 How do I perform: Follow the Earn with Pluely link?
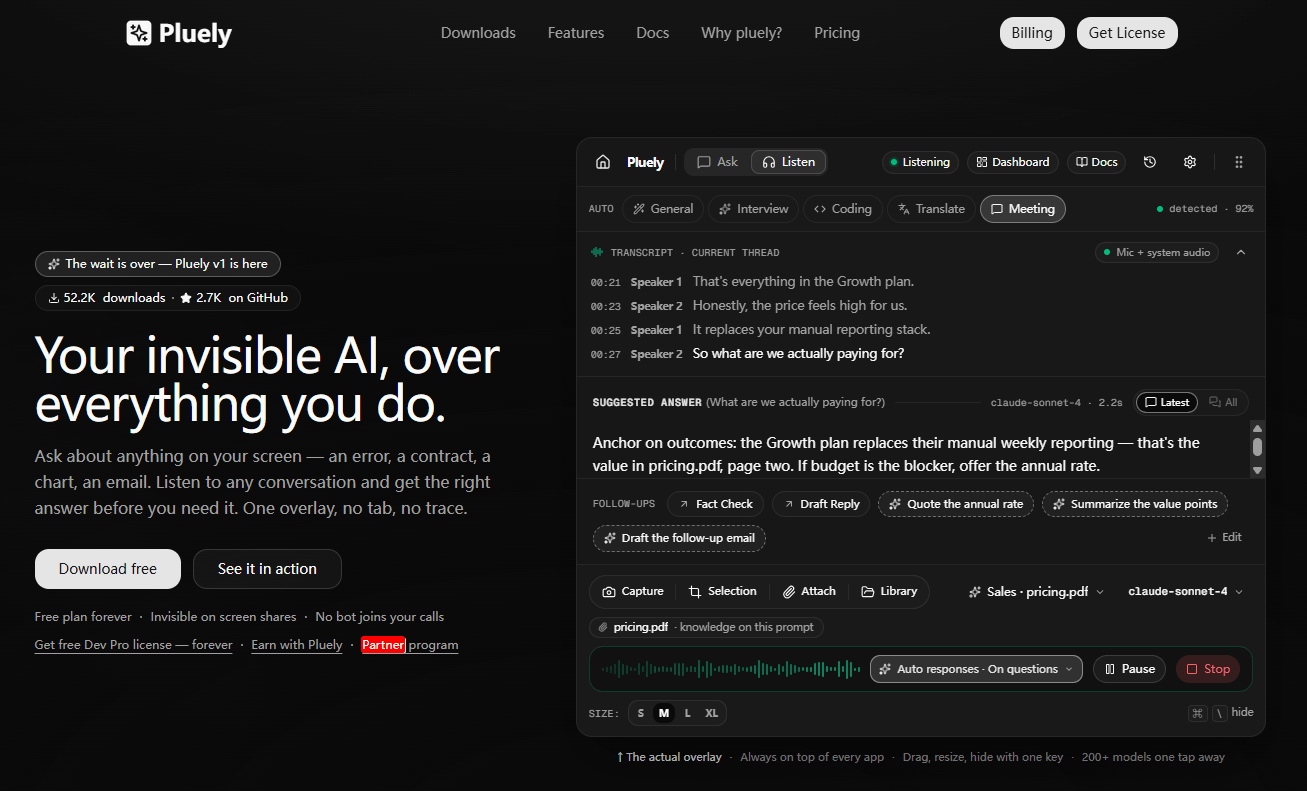point(297,645)
